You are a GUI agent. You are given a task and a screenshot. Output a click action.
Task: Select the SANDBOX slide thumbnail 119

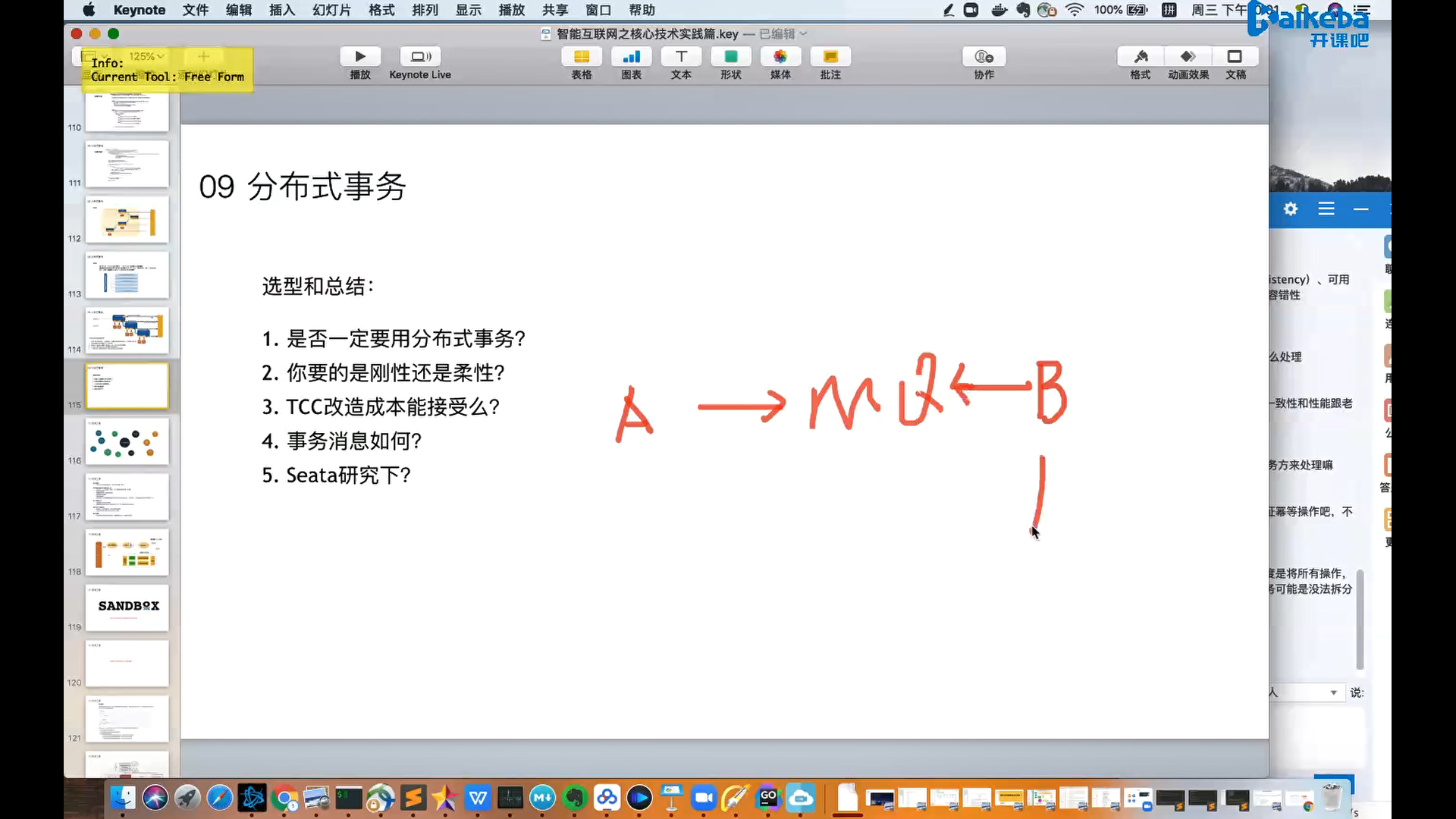coord(127,607)
